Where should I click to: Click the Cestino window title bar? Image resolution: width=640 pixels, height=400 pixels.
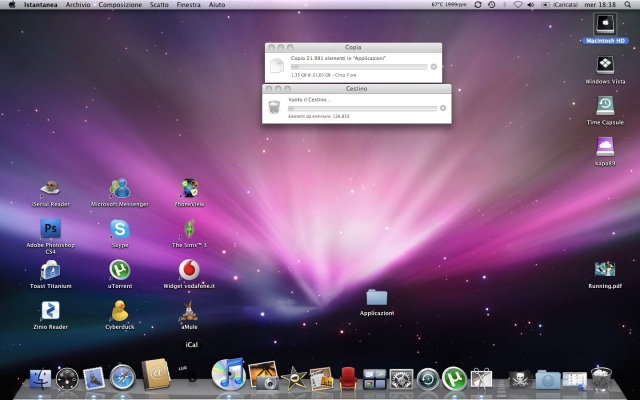[356, 89]
